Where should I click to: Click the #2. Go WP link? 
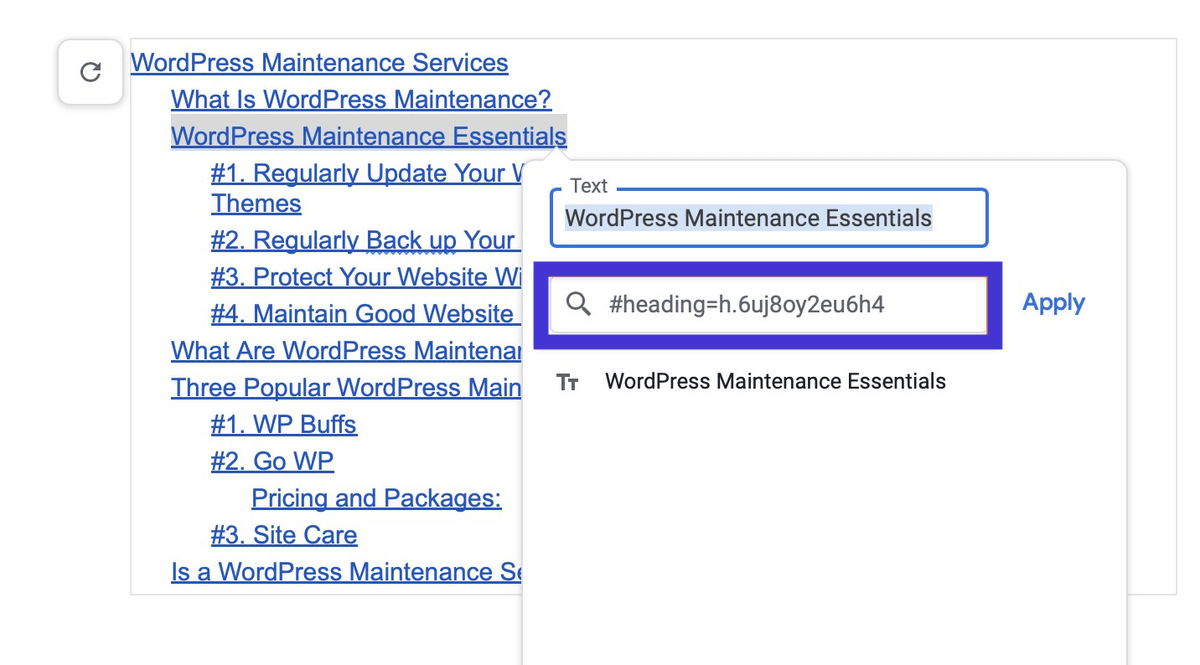[271, 461]
